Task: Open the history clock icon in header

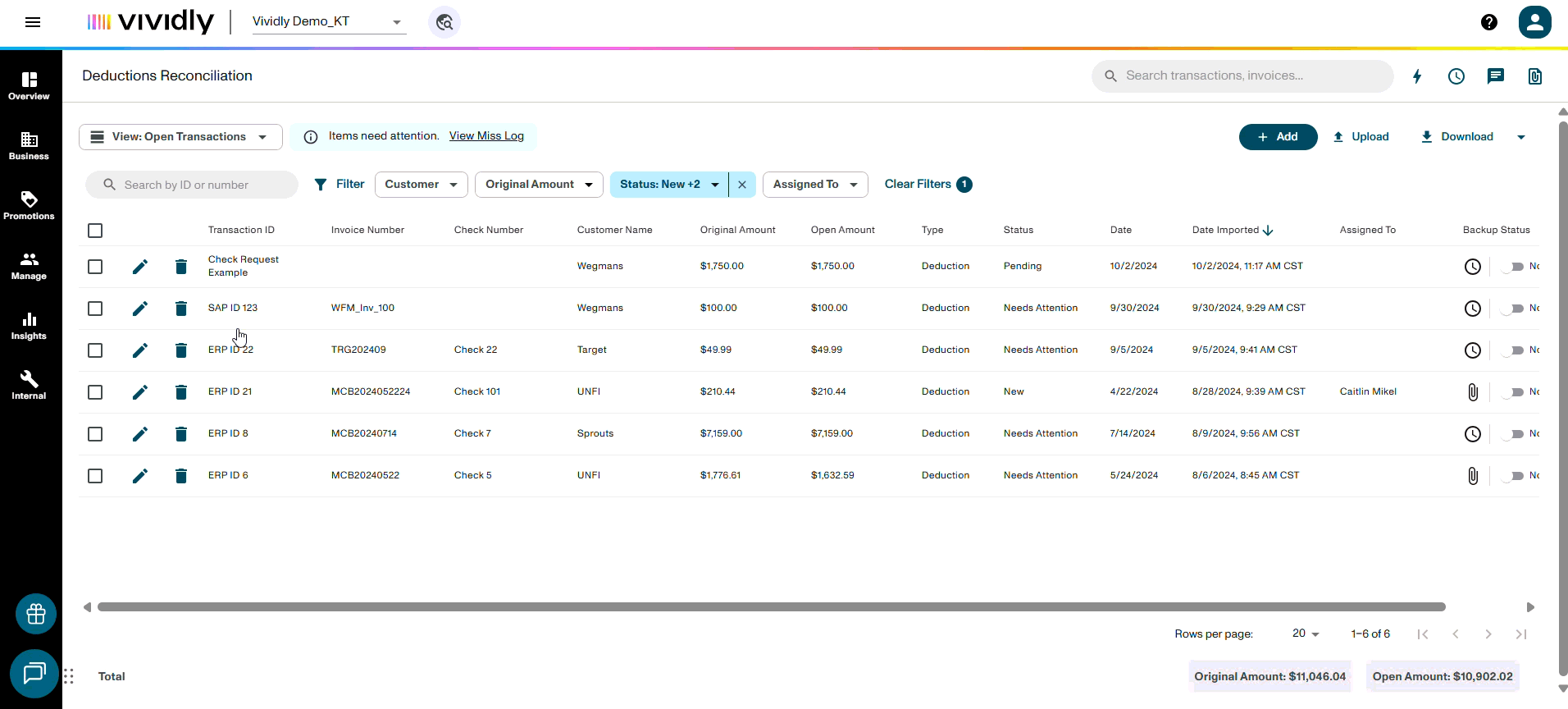Action: 1456,76
